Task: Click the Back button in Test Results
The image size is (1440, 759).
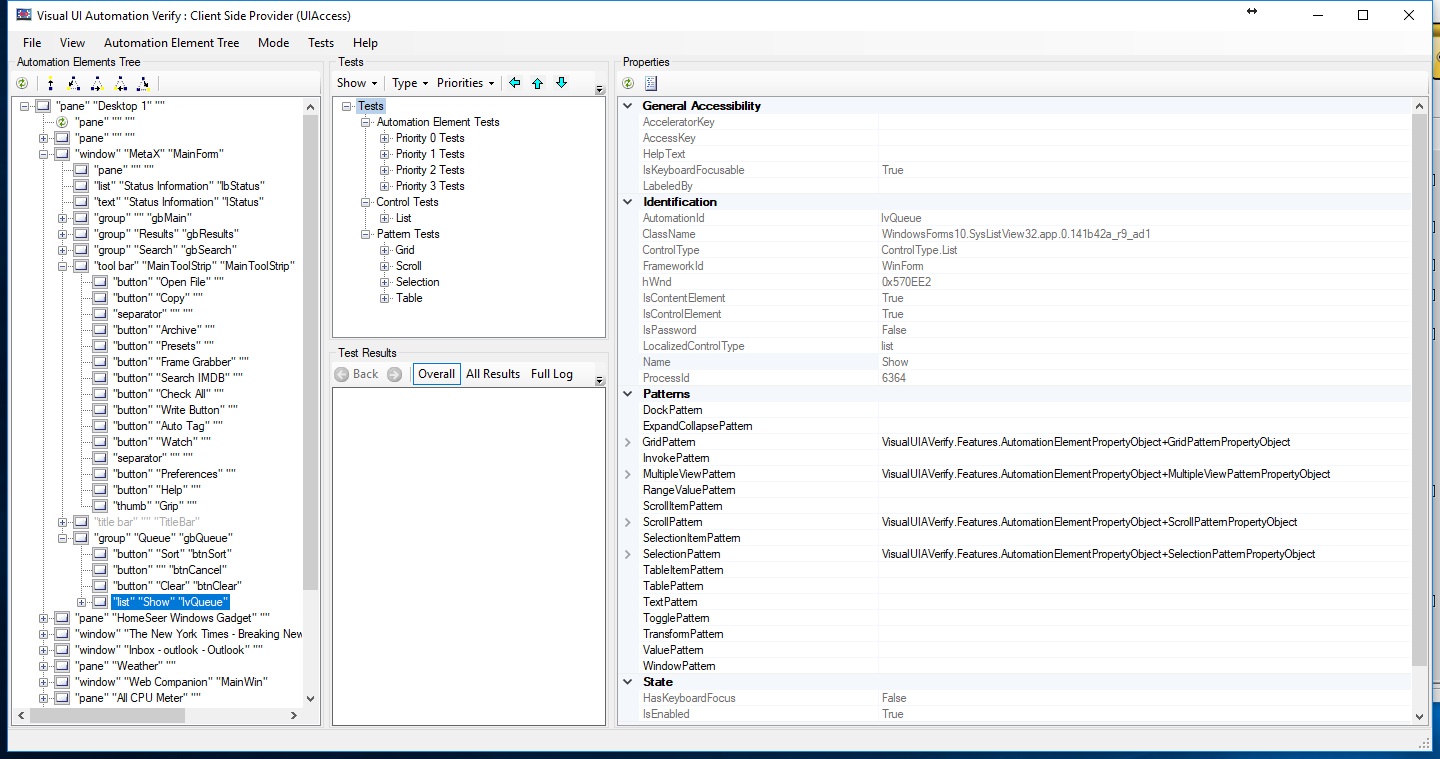Action: click(x=357, y=373)
